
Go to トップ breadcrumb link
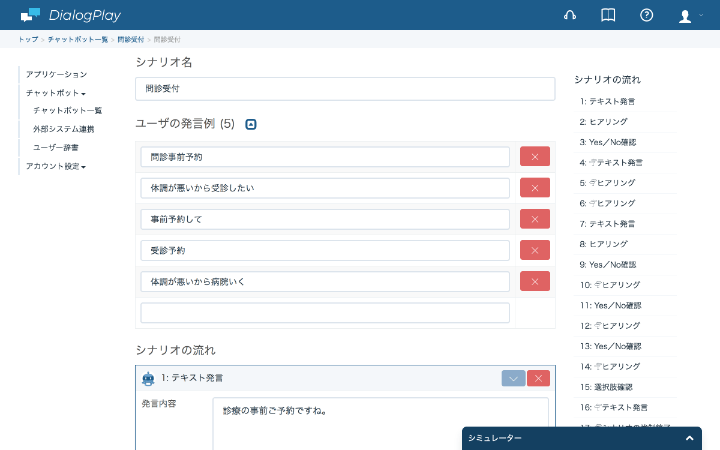[x=28, y=39]
